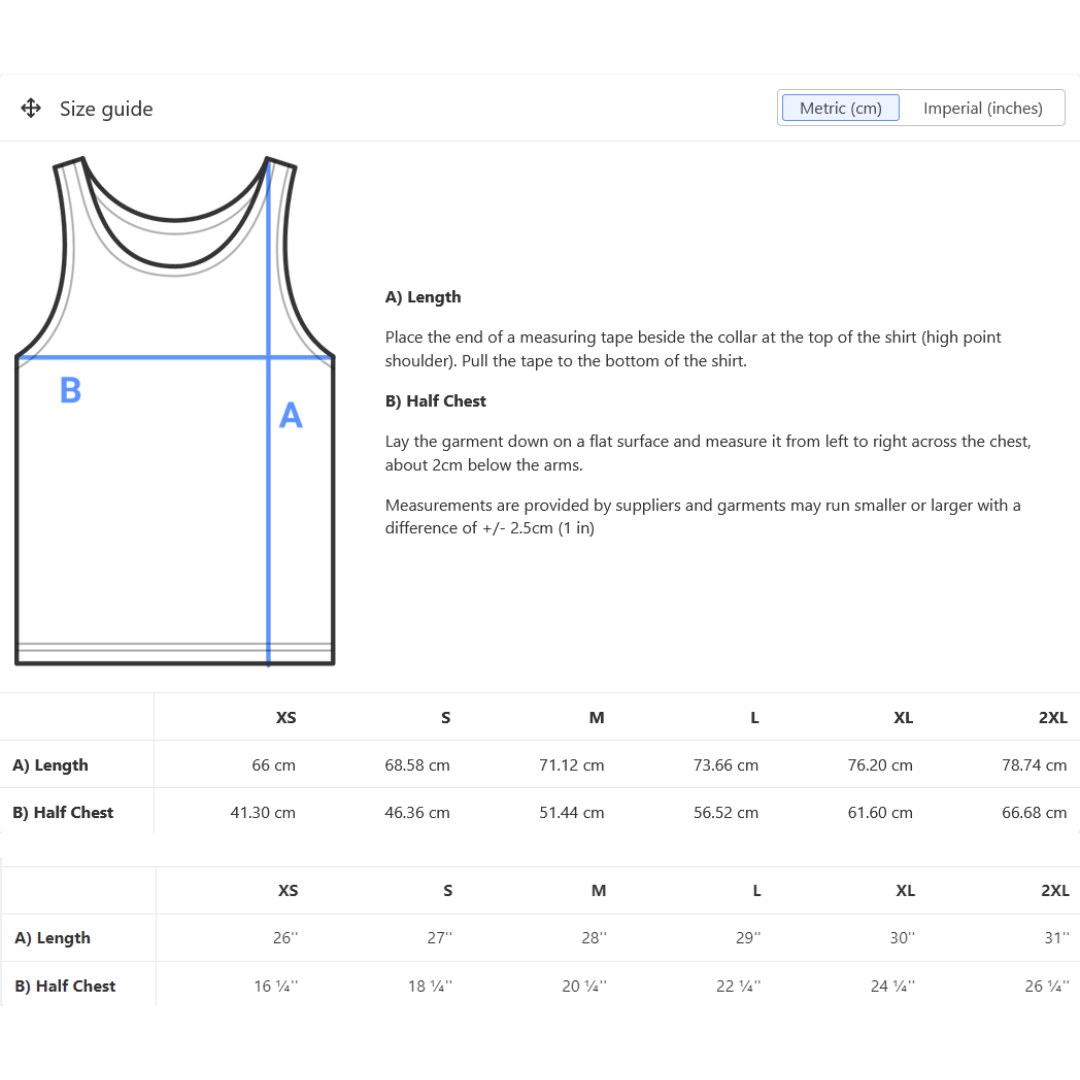The image size is (1080, 1080).
Task: Select the blue letter A on the diagram
Action: 291,416
